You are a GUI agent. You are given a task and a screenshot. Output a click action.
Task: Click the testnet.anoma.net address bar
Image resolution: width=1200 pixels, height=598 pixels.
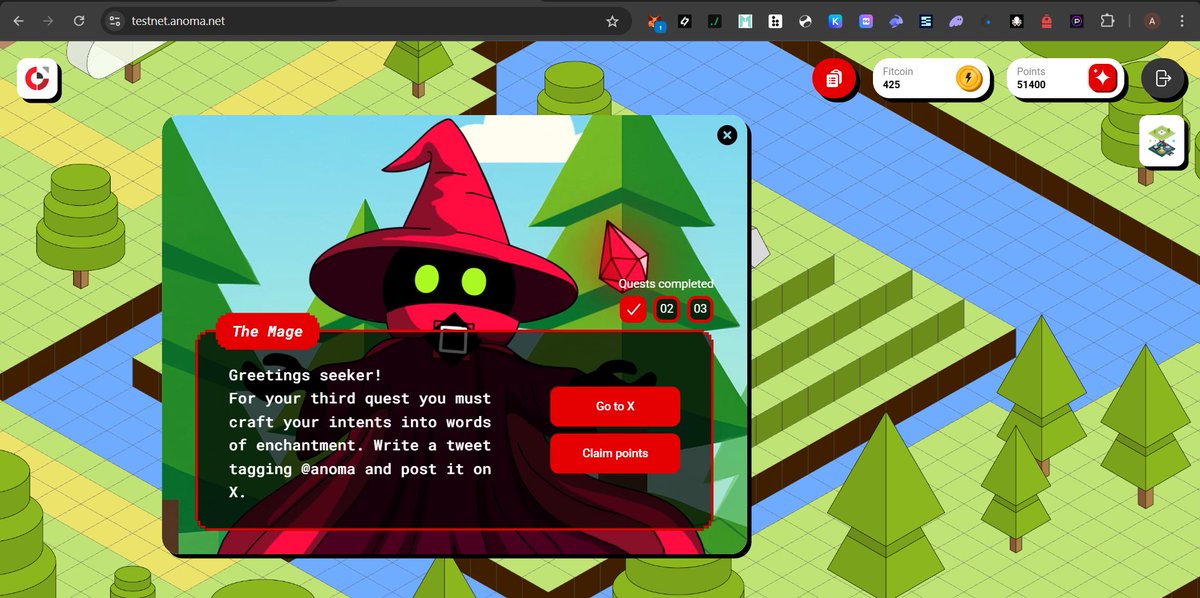click(365, 21)
